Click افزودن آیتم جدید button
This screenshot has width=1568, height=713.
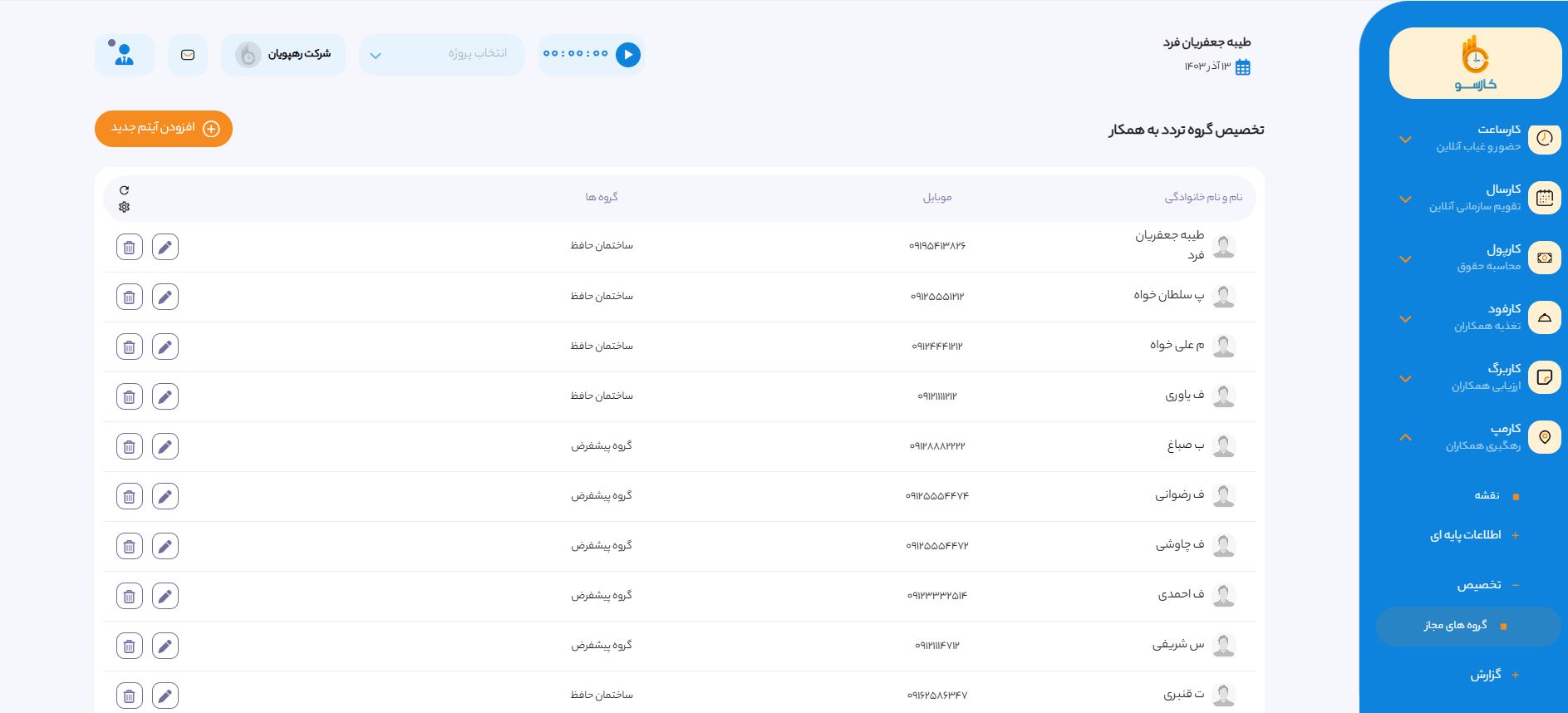click(x=164, y=129)
